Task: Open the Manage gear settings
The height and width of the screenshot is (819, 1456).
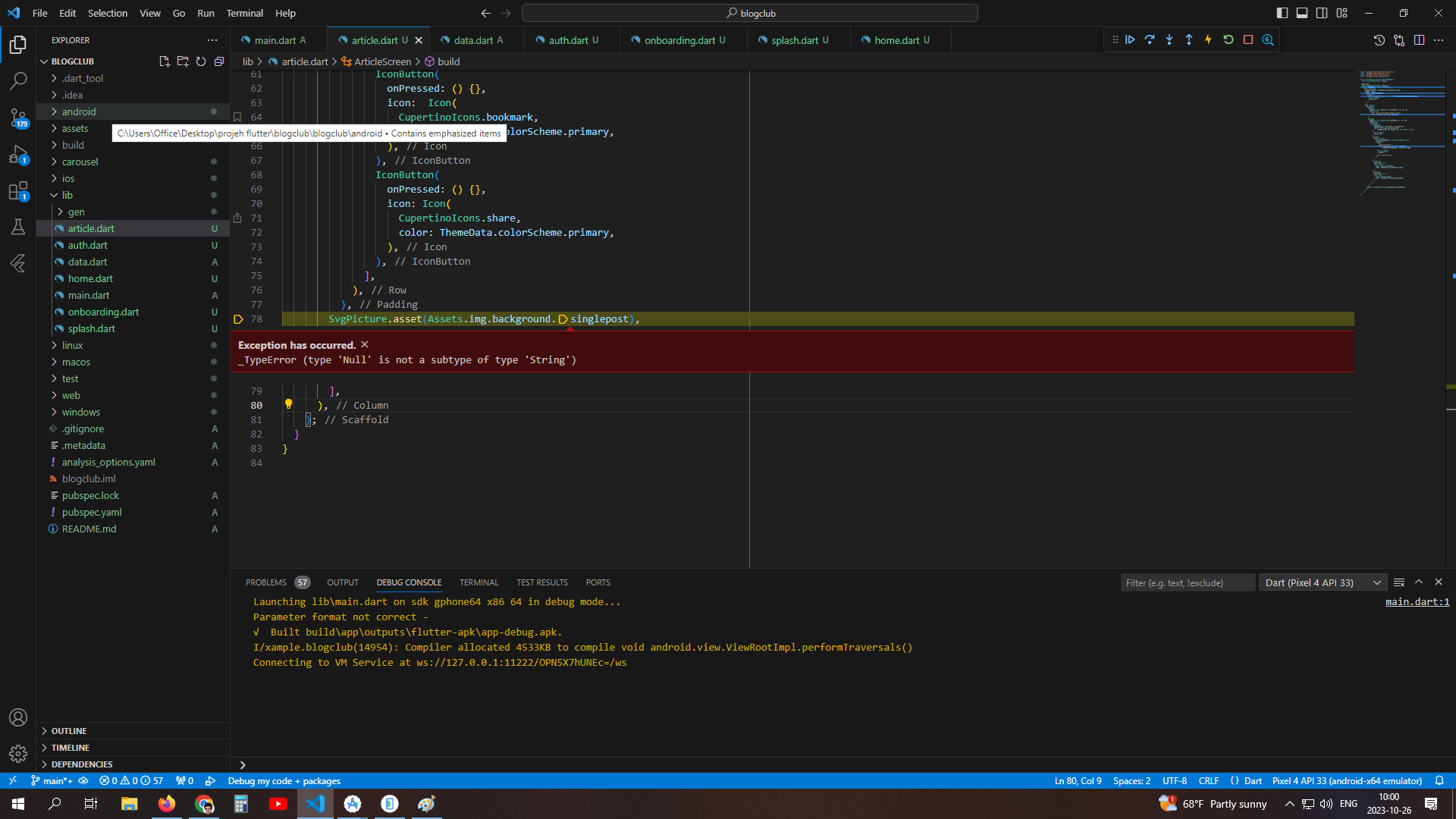Action: (x=18, y=754)
